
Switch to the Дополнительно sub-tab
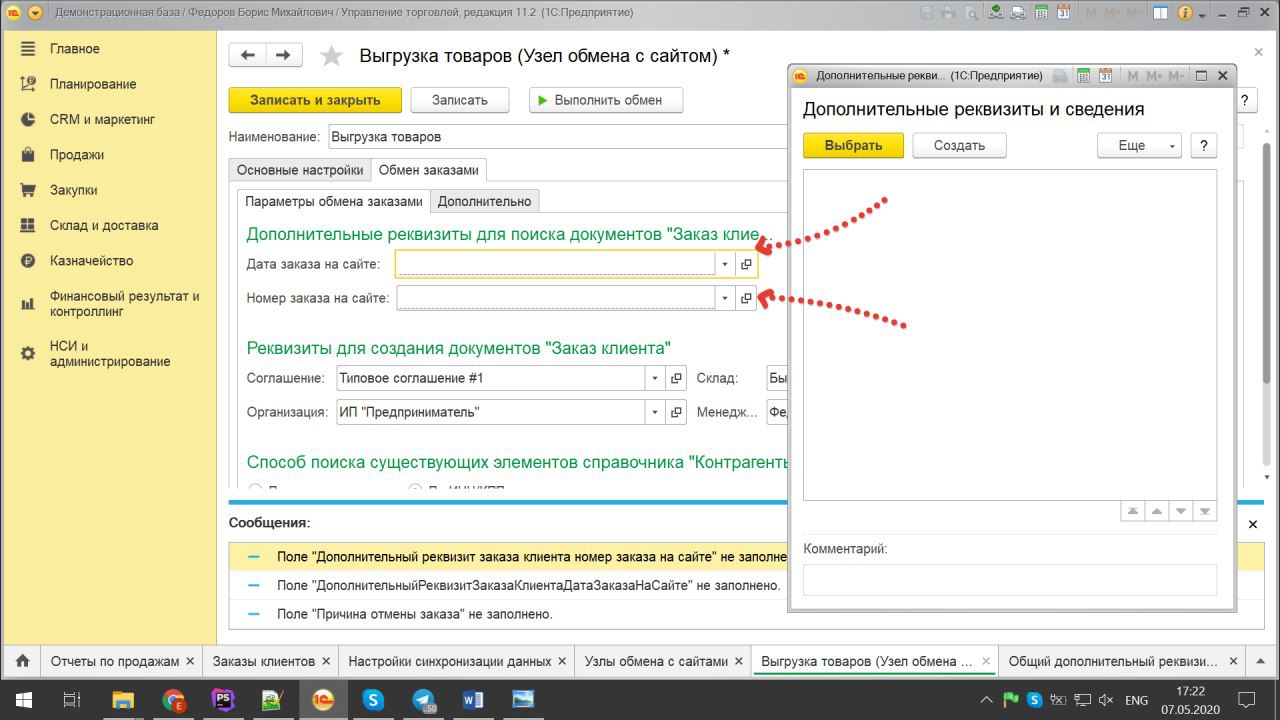tap(485, 201)
